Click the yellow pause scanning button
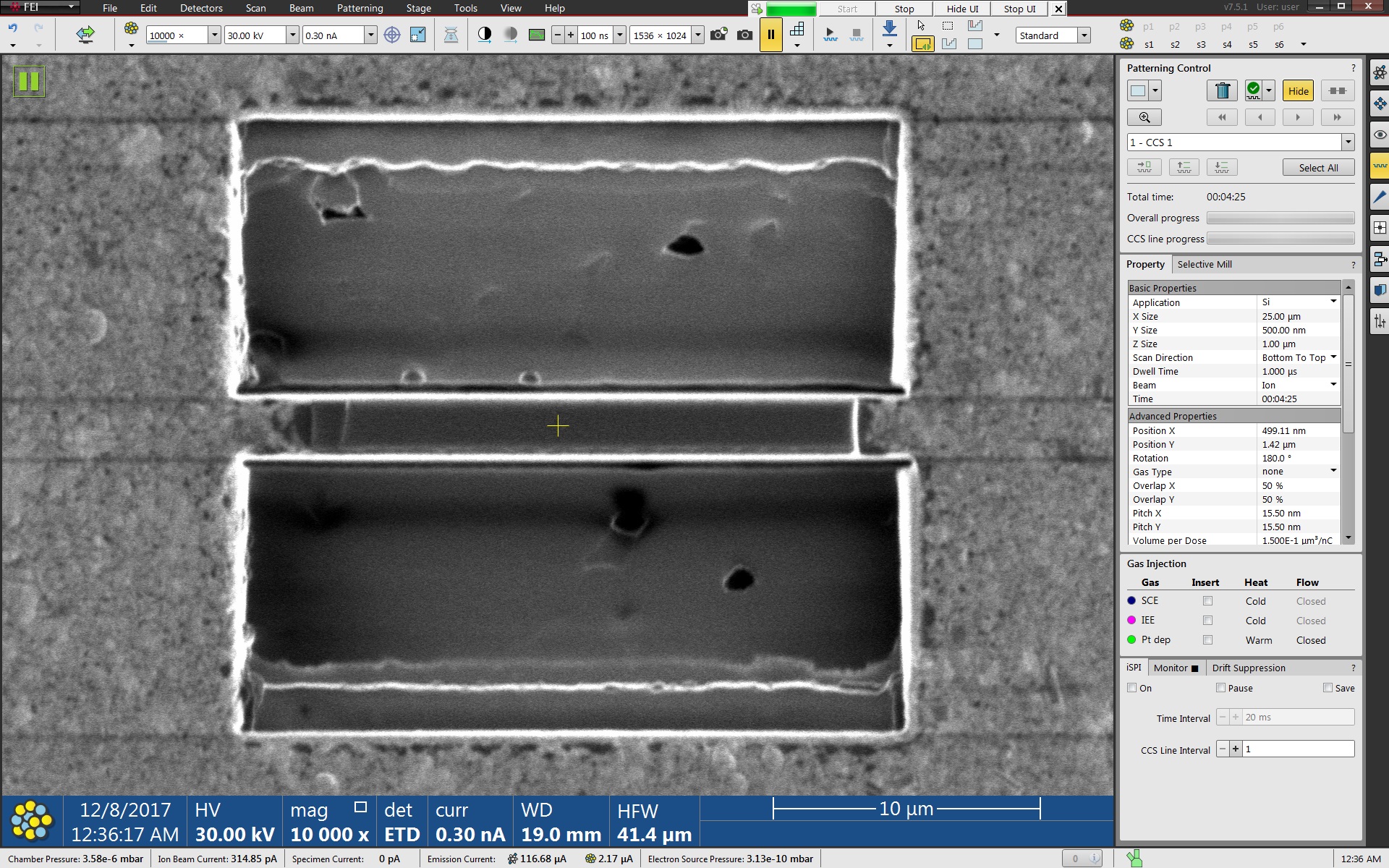This screenshot has height=868, width=1389. pos(770,35)
